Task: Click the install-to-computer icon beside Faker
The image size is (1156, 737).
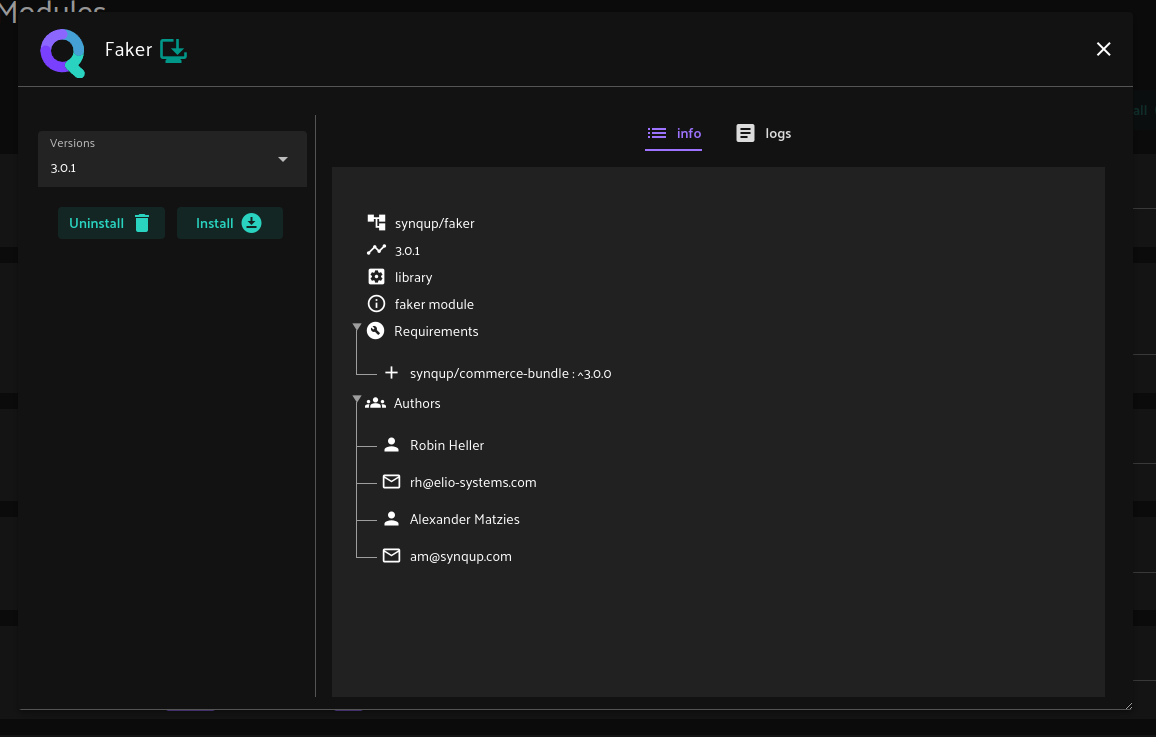Action: [173, 50]
